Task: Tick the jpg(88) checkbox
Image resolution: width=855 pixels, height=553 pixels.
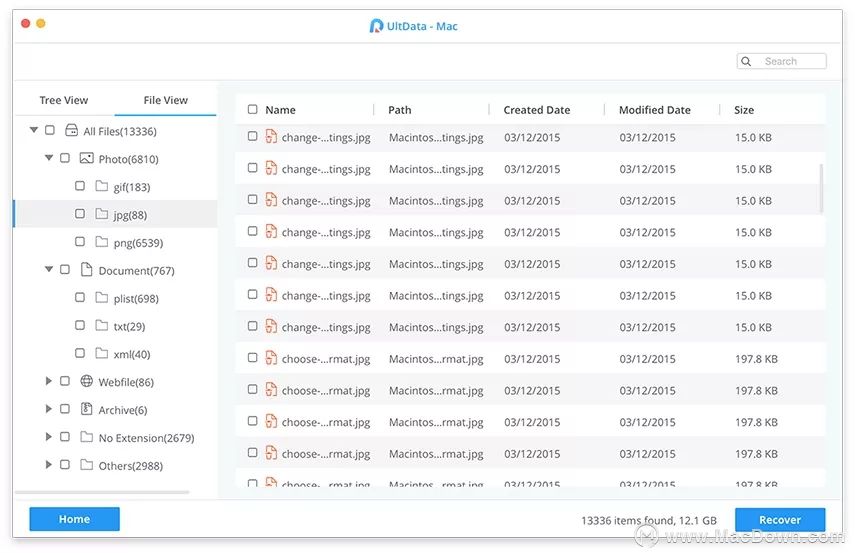Action: pyautogui.click(x=80, y=214)
